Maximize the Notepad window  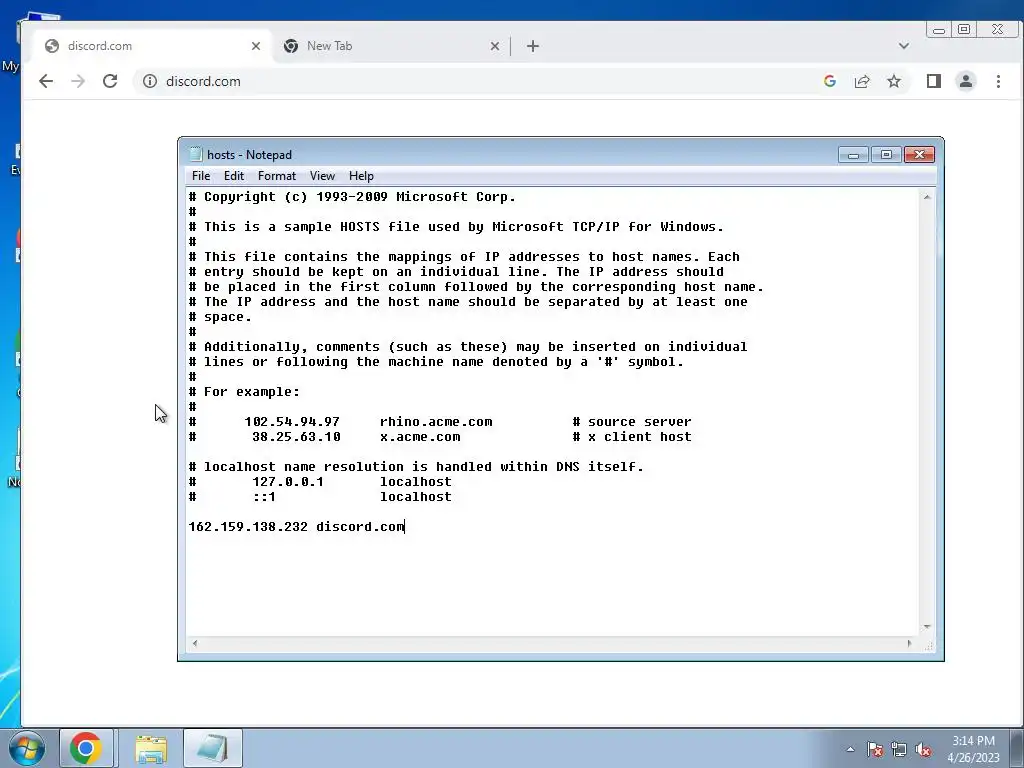coord(886,155)
